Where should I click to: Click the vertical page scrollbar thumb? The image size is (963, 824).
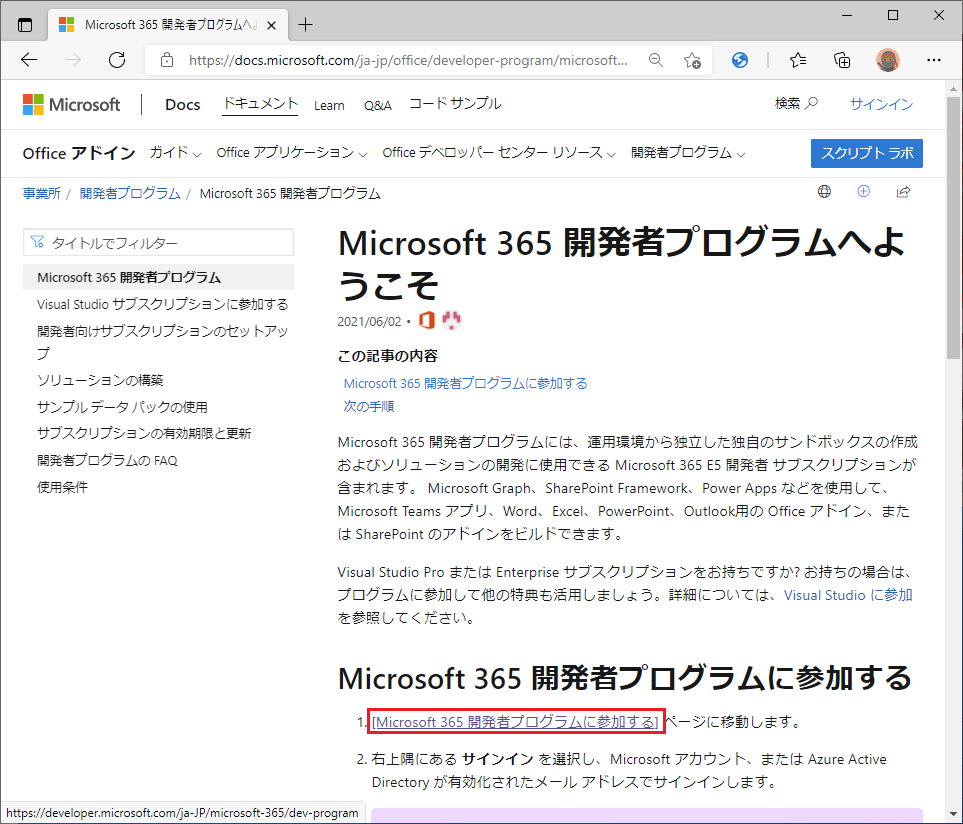click(953, 227)
